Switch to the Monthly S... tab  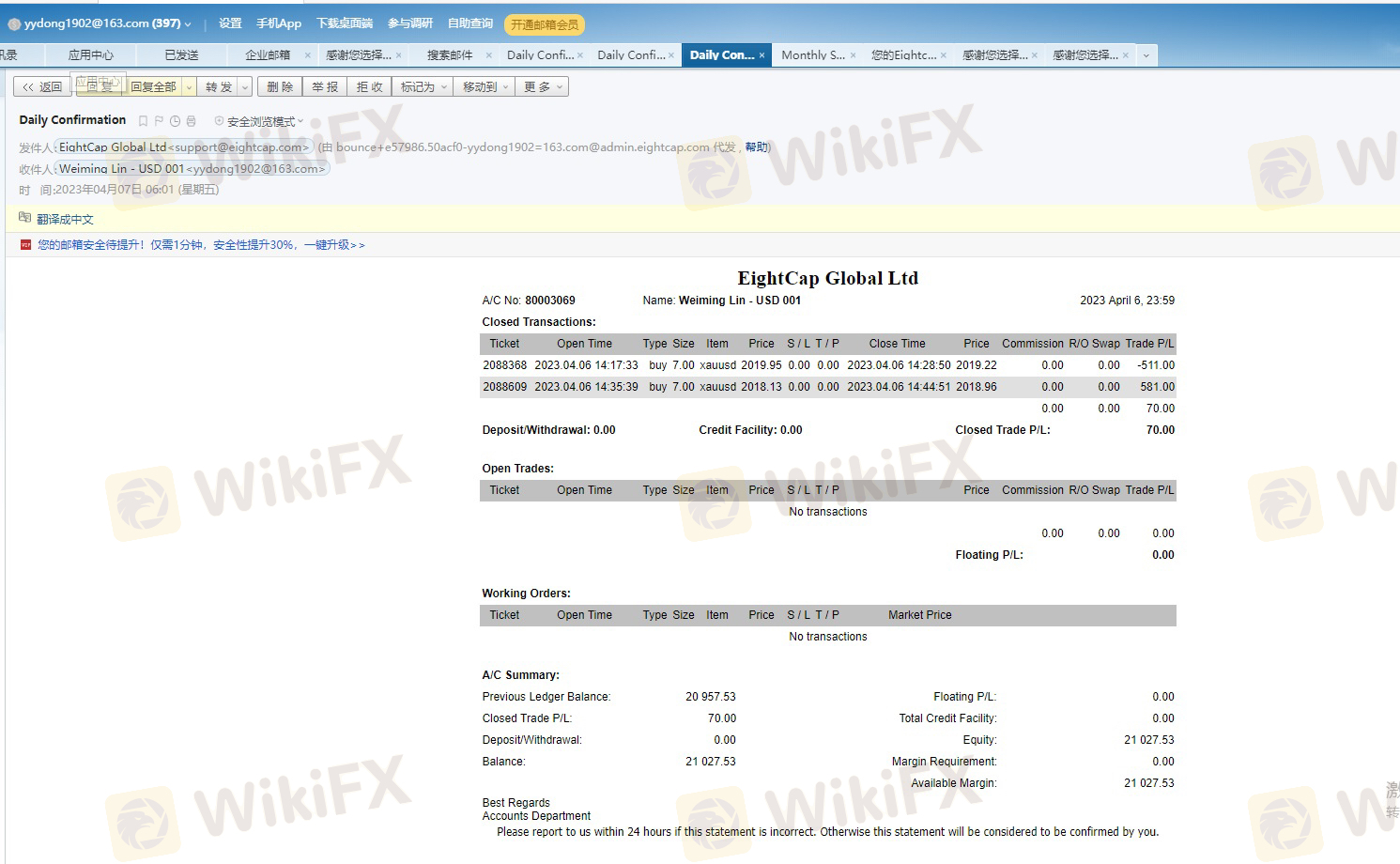[813, 55]
